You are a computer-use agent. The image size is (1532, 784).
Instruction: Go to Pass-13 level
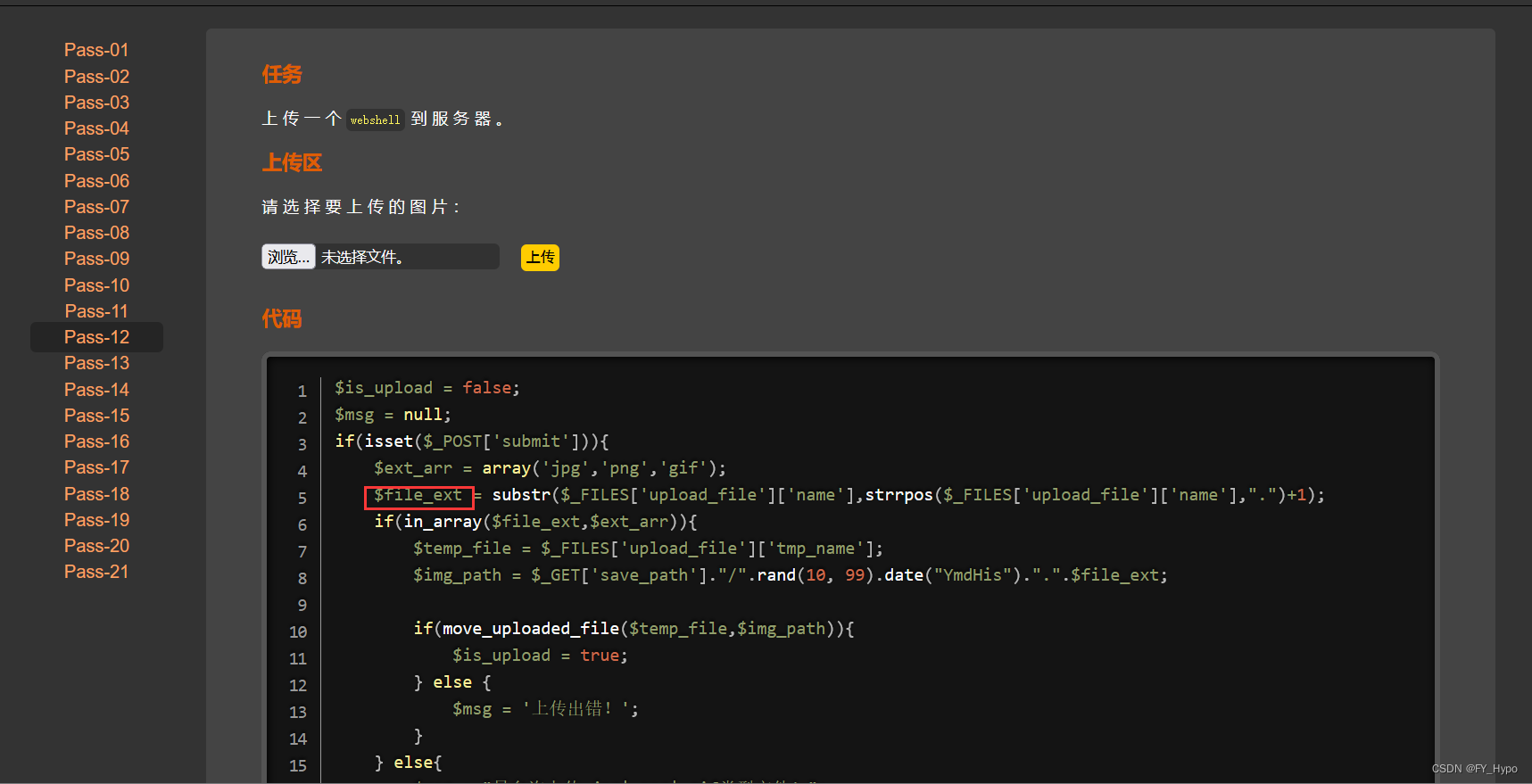[x=96, y=363]
